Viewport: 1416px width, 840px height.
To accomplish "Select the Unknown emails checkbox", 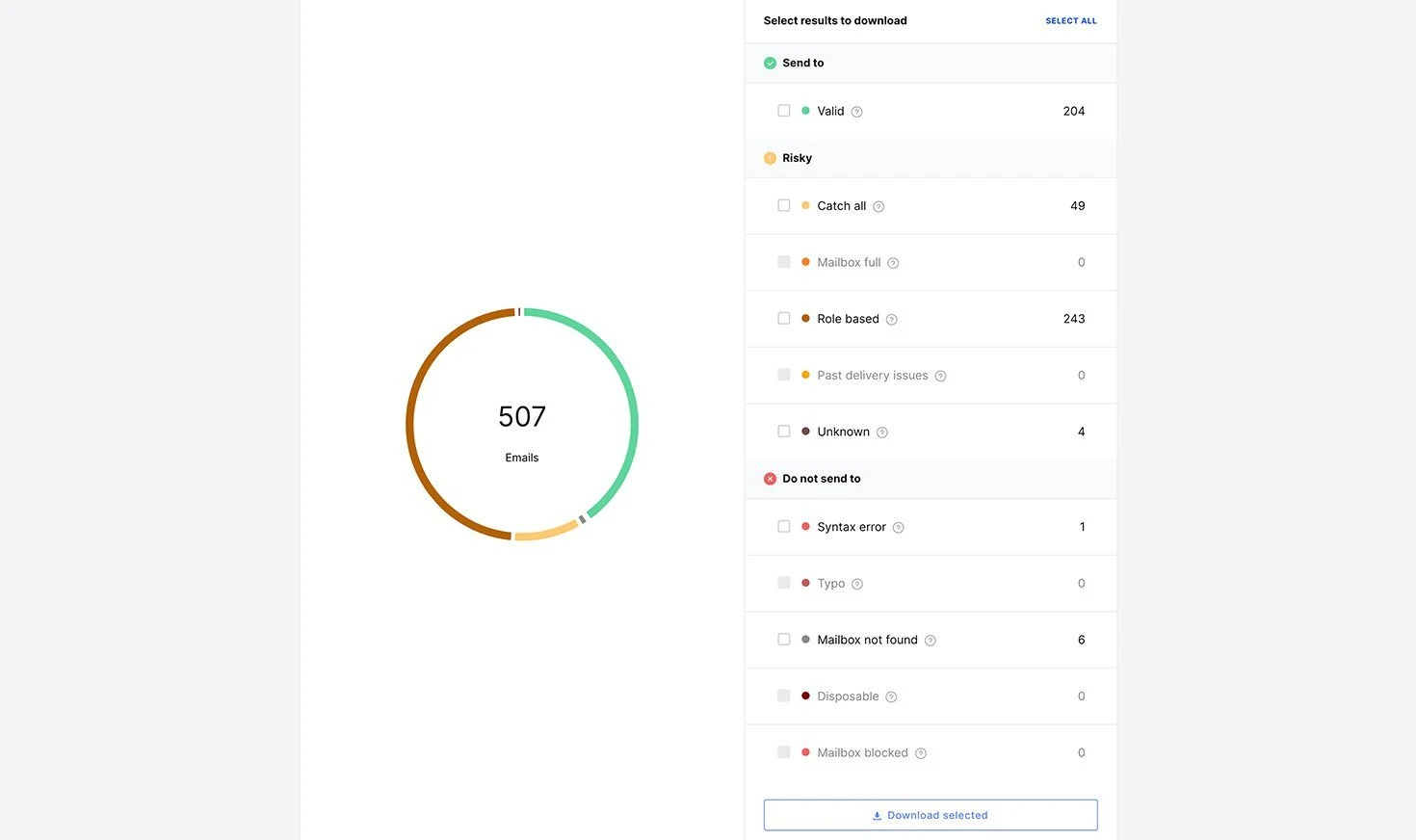I will [x=784, y=432].
